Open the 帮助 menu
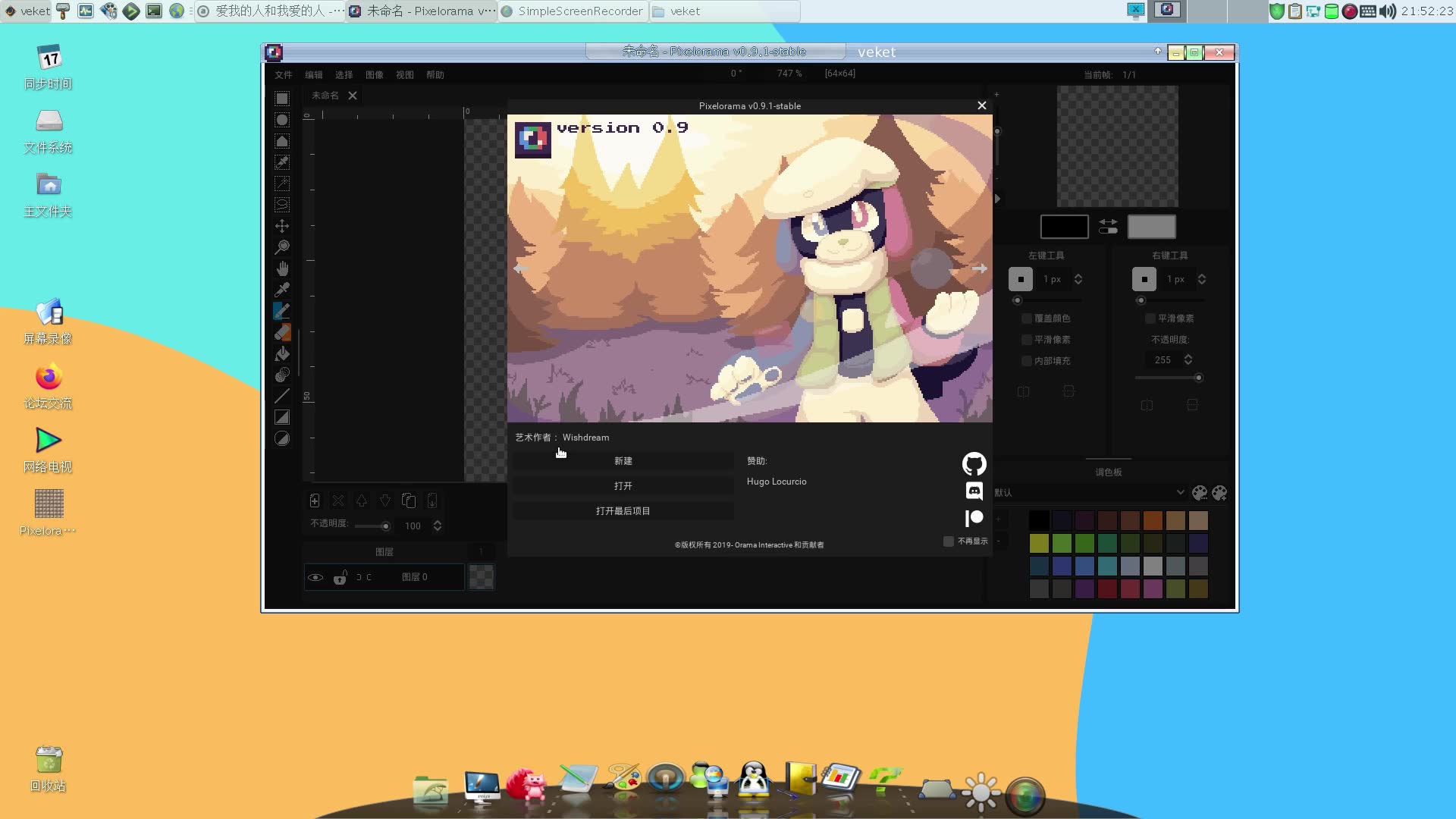1456x819 pixels. [x=435, y=75]
